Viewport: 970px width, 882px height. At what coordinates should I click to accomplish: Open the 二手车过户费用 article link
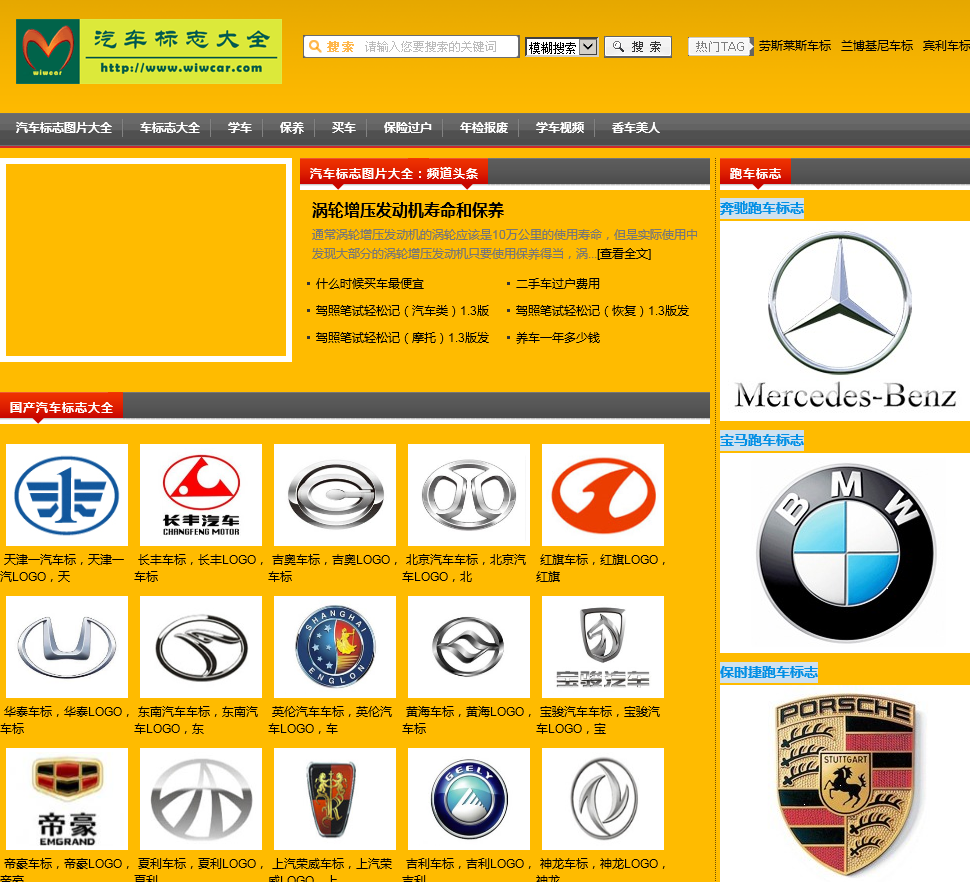coord(557,284)
